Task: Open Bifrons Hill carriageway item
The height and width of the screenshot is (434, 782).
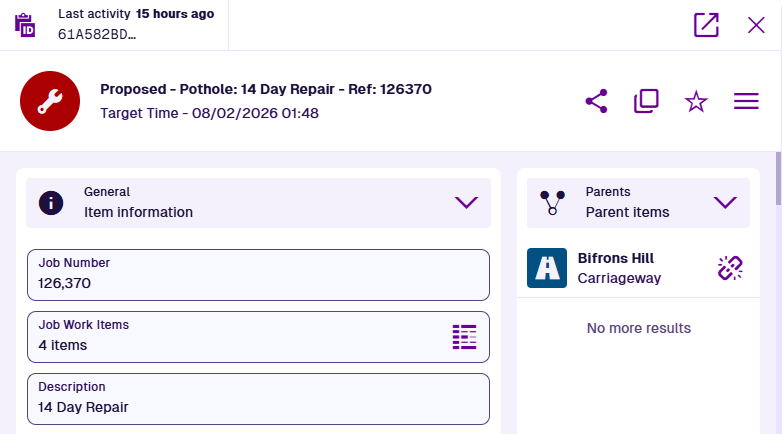Action: click(622, 268)
